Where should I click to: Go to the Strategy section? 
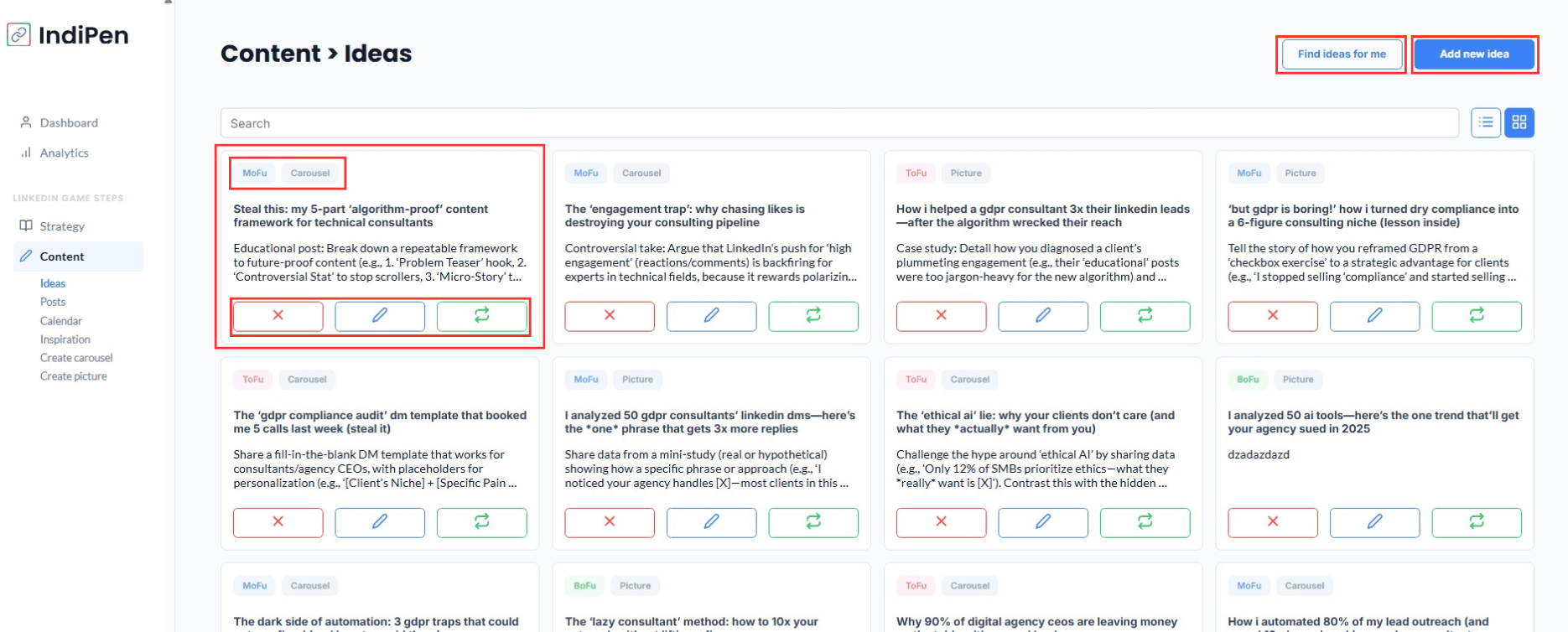[62, 226]
